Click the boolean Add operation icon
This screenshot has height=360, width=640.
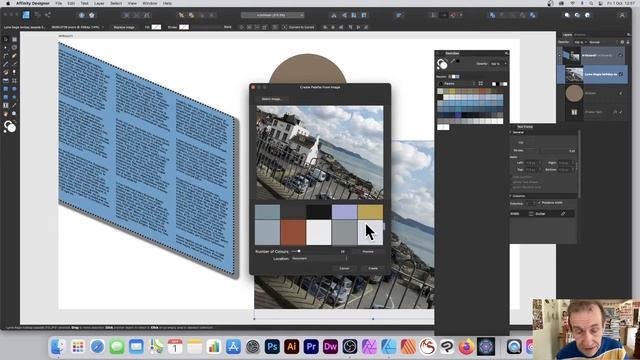pyautogui.click(x=492, y=15)
